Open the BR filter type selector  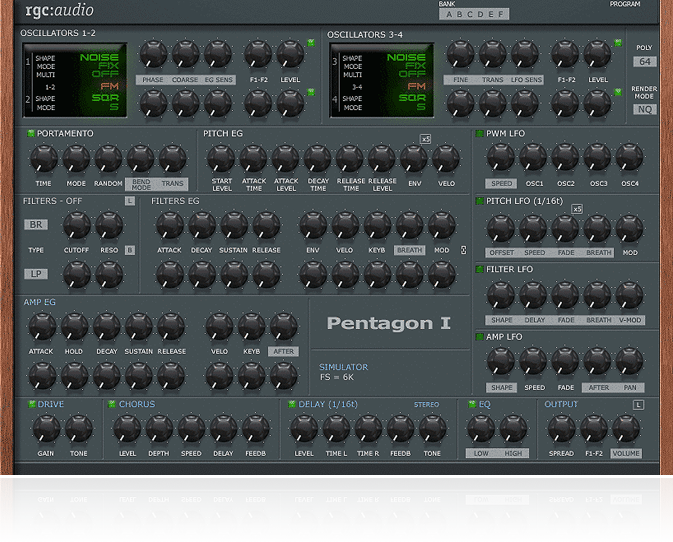point(36,224)
